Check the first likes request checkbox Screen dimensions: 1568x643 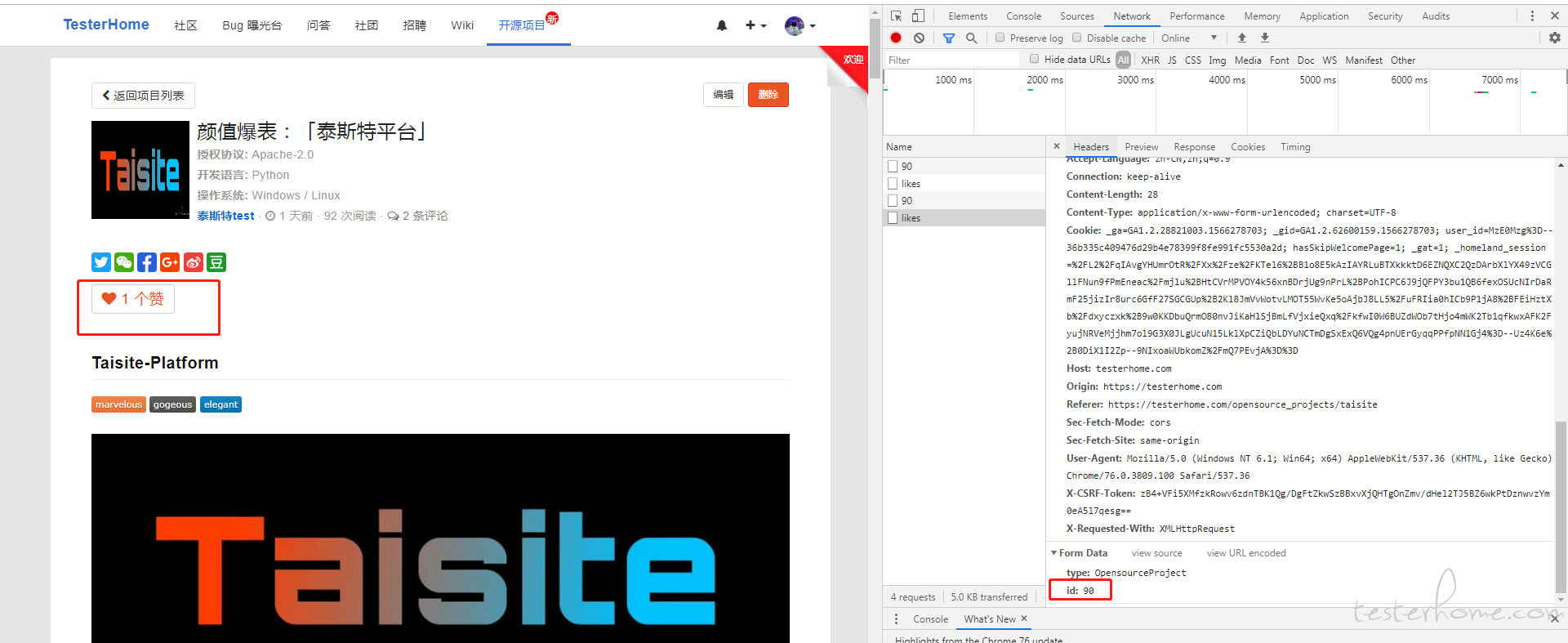[x=893, y=184]
